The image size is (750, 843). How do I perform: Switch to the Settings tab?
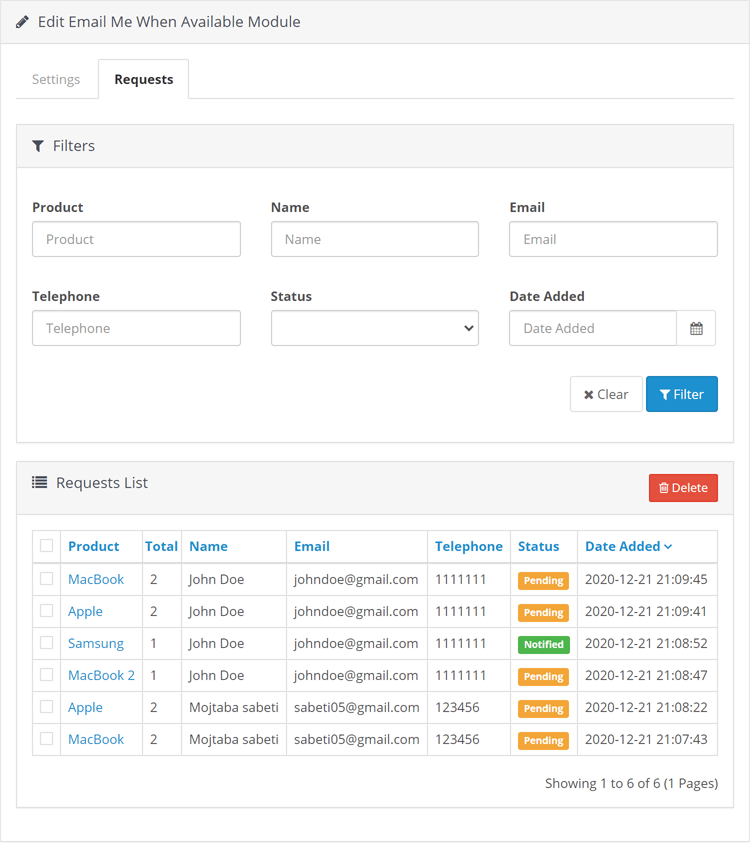[x=56, y=80]
